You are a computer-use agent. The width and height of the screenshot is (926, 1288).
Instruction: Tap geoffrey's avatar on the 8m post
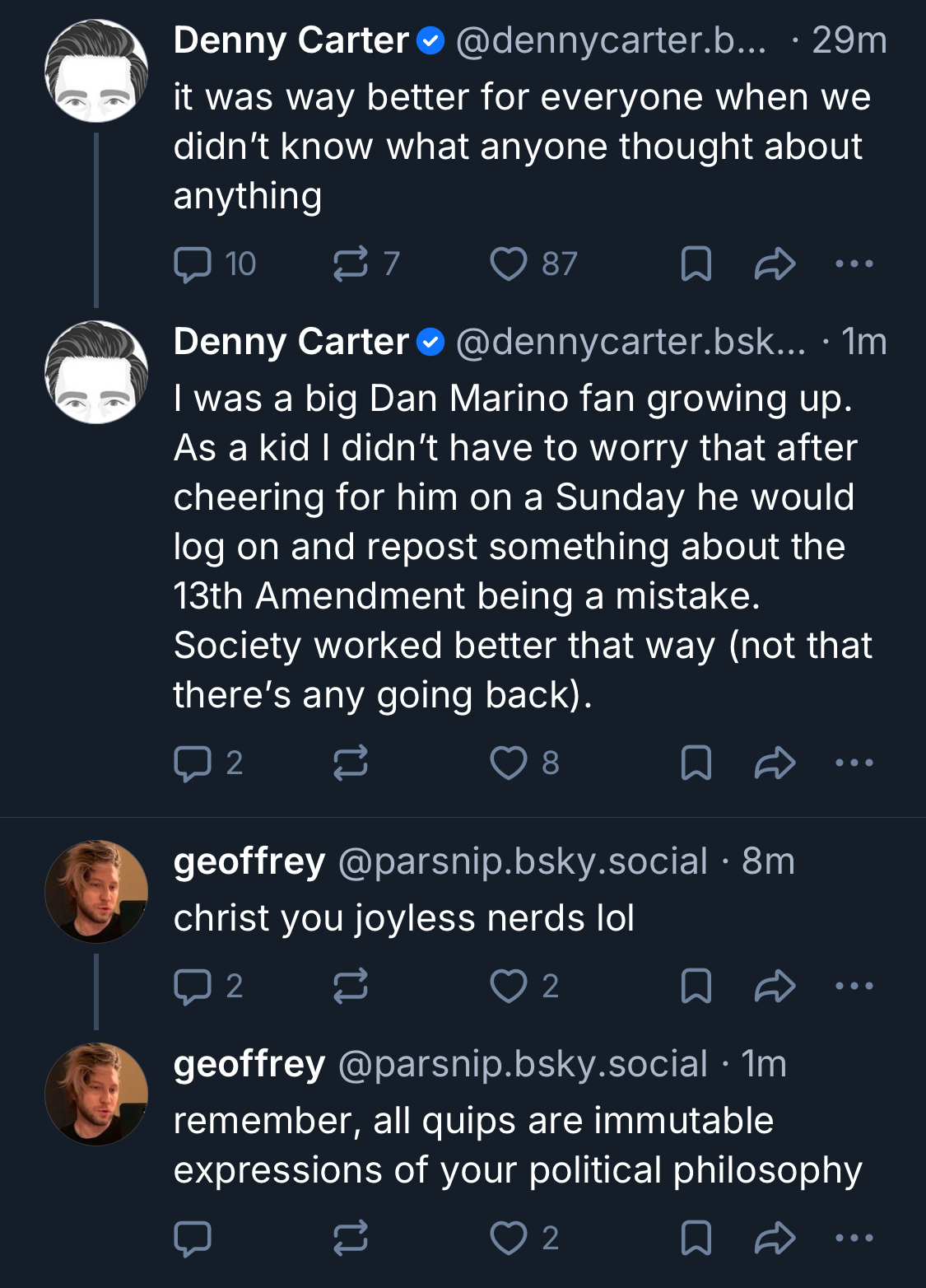click(x=96, y=891)
